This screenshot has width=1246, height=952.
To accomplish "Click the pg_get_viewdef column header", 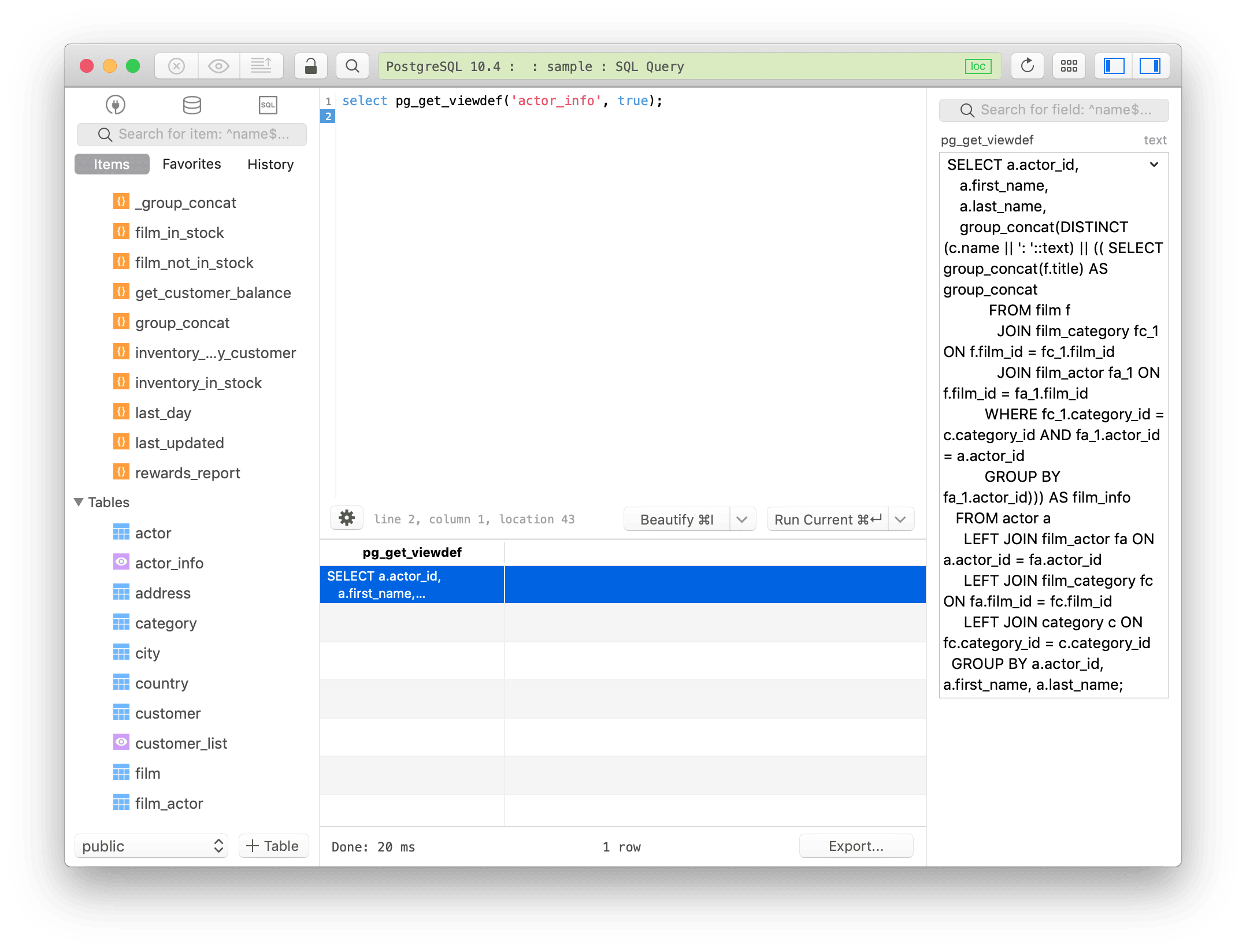I will 412,552.
